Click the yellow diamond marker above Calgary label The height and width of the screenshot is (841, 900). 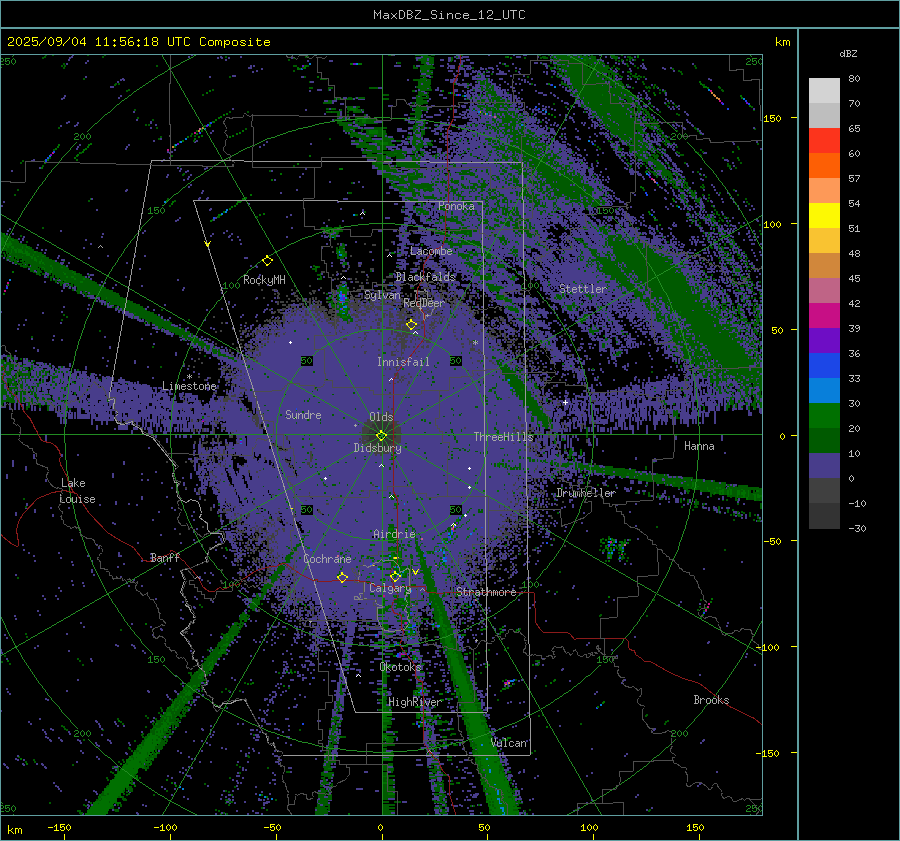[395, 576]
